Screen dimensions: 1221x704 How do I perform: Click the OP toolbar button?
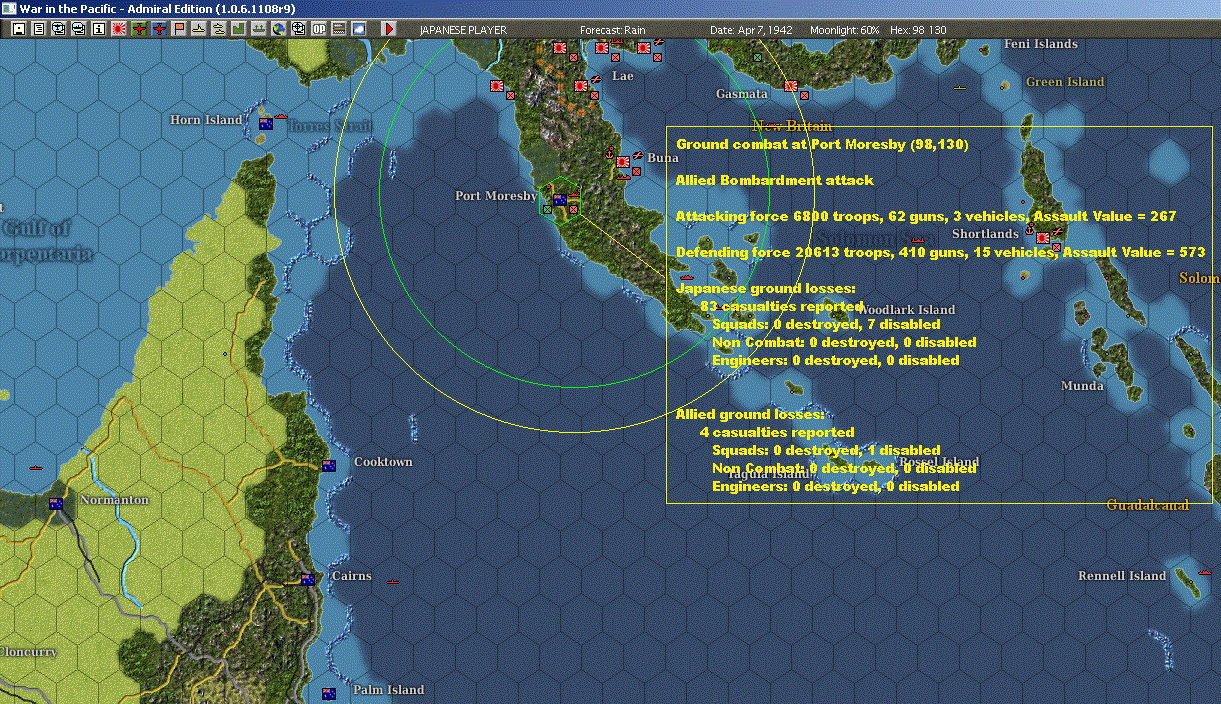[x=318, y=29]
